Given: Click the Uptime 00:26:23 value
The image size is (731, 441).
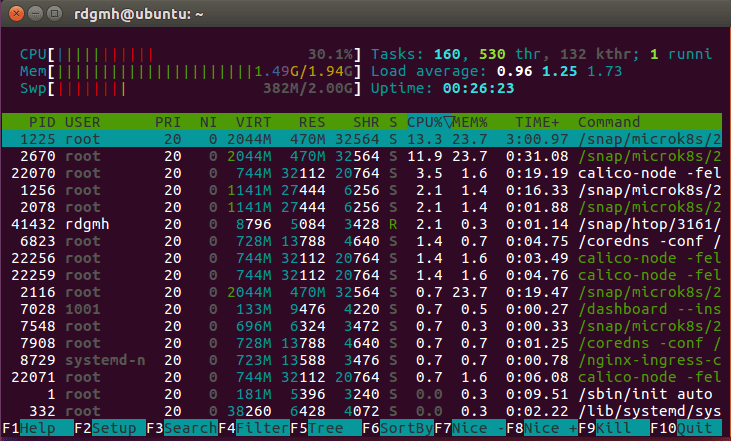Looking at the screenshot, I should coord(478,89).
